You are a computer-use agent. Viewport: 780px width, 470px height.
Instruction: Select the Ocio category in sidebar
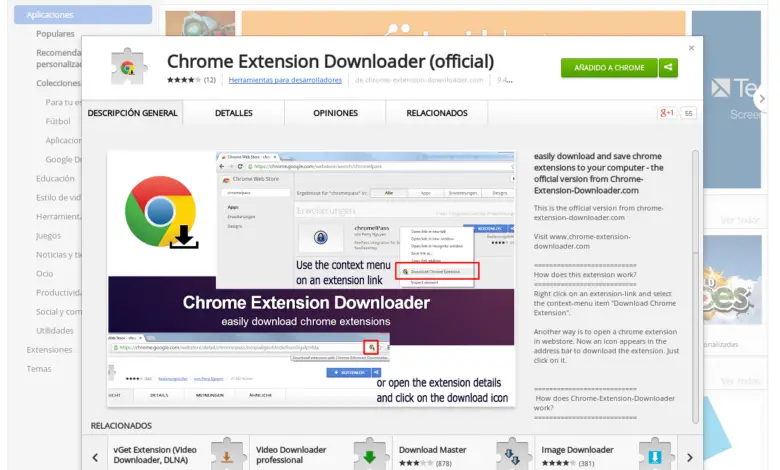[x=44, y=274]
